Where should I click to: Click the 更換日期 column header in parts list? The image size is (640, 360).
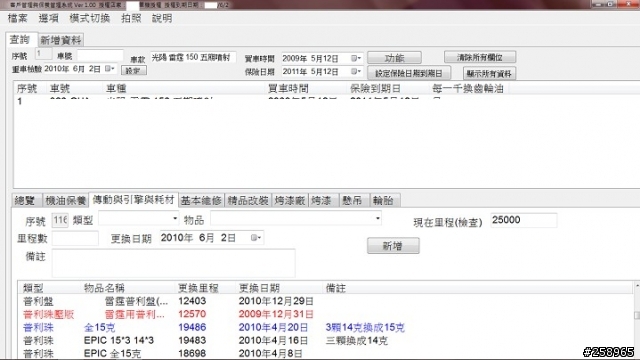(279, 288)
